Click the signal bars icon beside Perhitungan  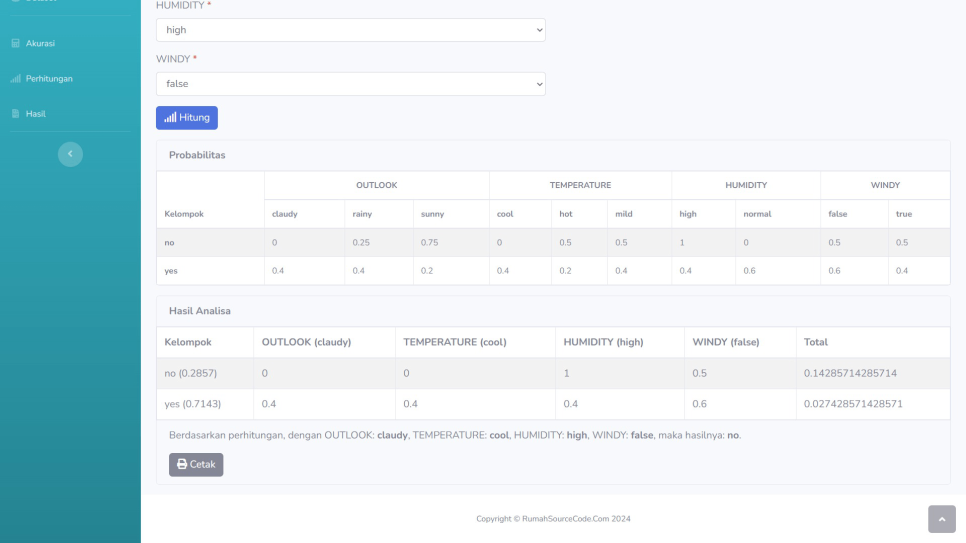point(15,78)
